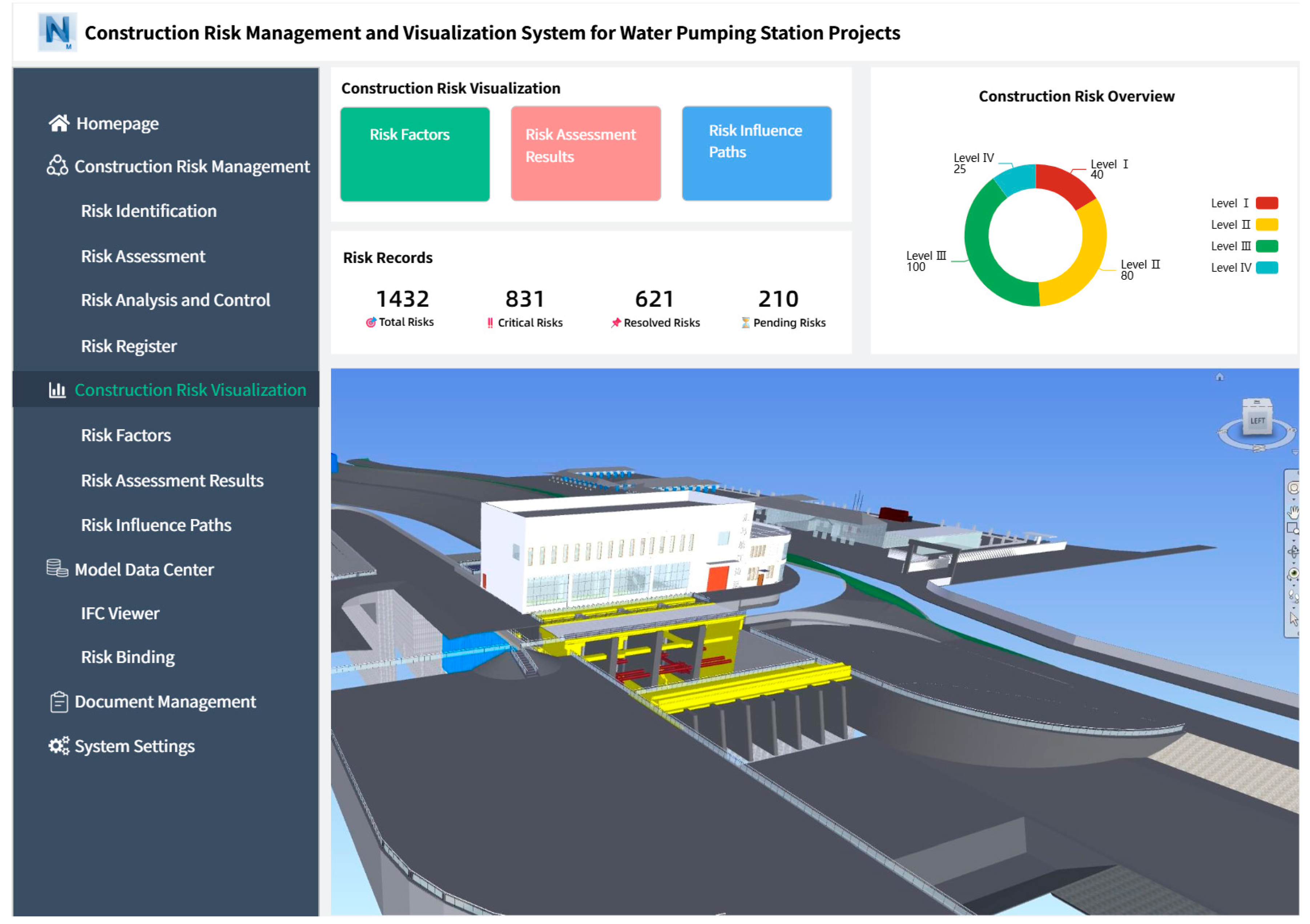
Task: Toggle Level III legend entry
Action: 1244,246
